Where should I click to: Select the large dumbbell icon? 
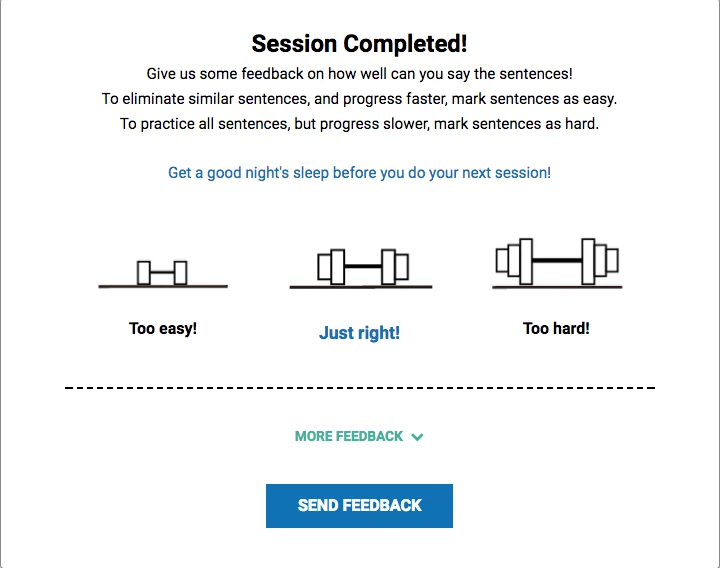(x=557, y=261)
